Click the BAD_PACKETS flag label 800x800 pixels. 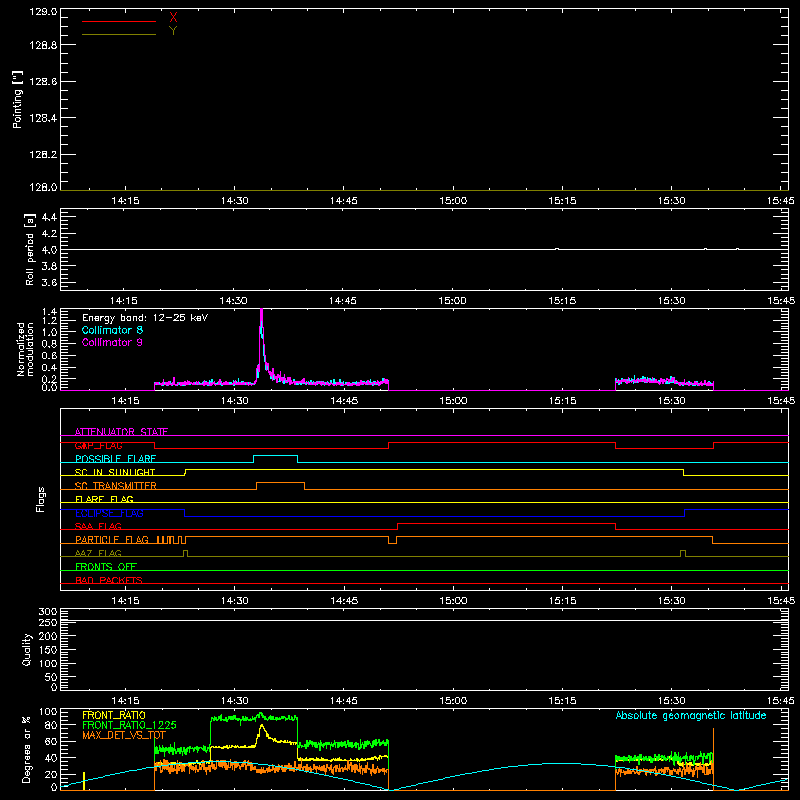point(109,581)
